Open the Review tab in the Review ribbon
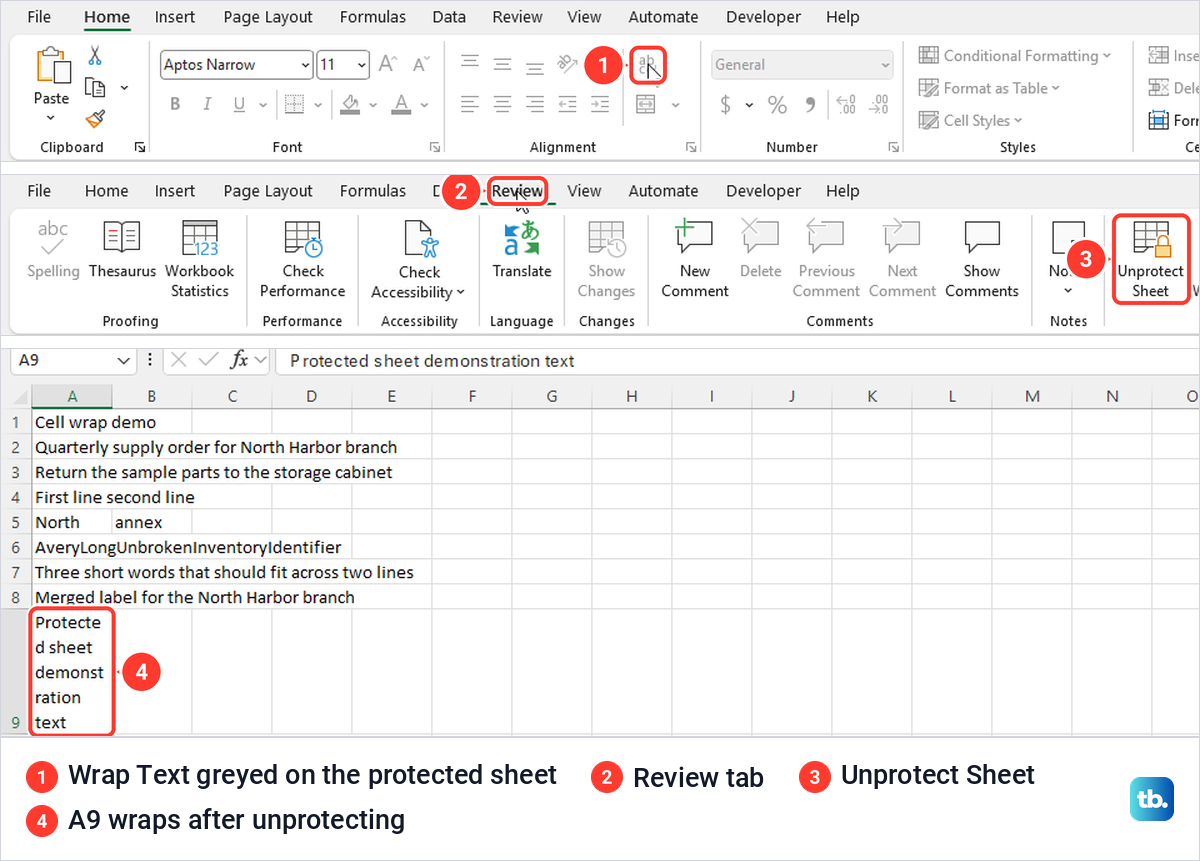 pyautogui.click(x=517, y=191)
